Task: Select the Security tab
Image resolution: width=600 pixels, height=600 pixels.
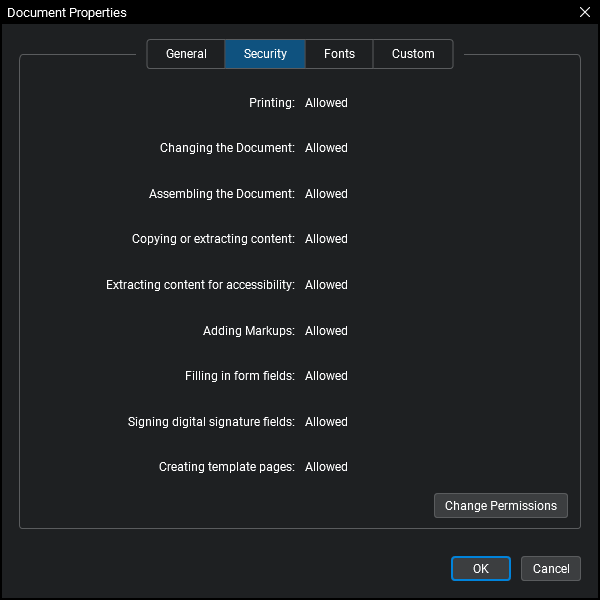Action: coord(265,54)
